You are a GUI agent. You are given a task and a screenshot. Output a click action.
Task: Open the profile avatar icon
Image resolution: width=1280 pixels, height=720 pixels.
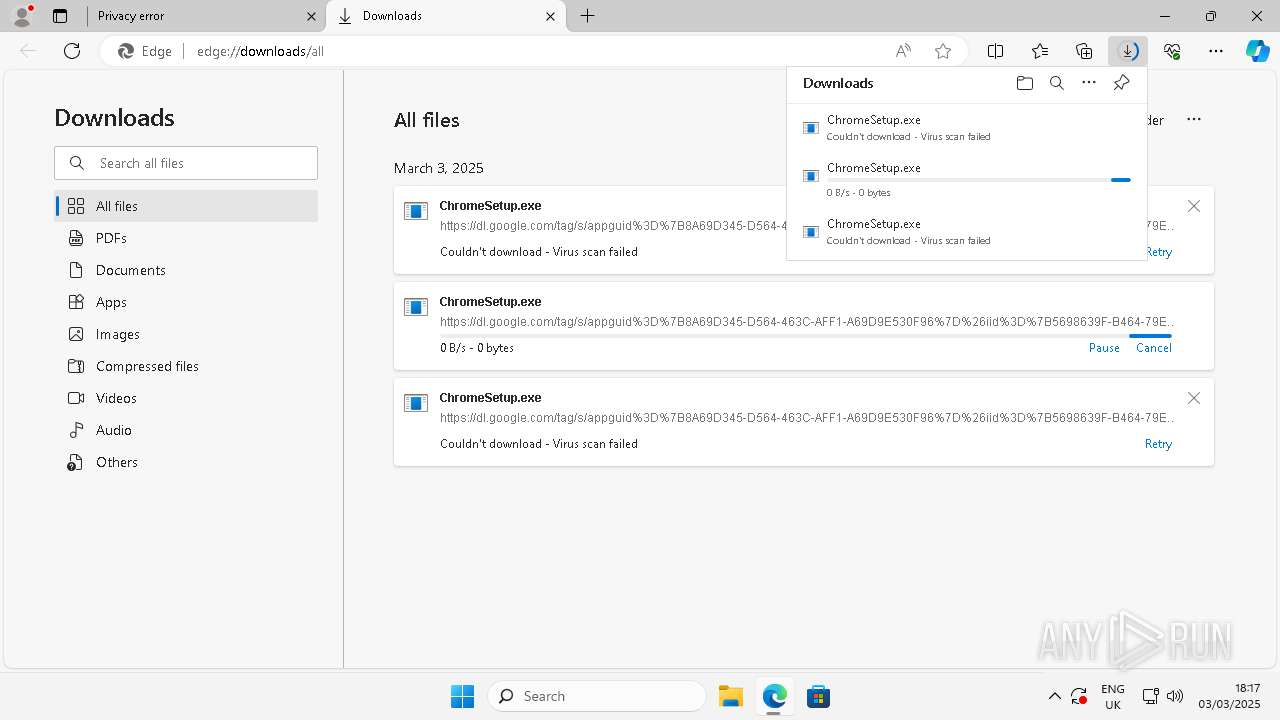[x=22, y=16]
